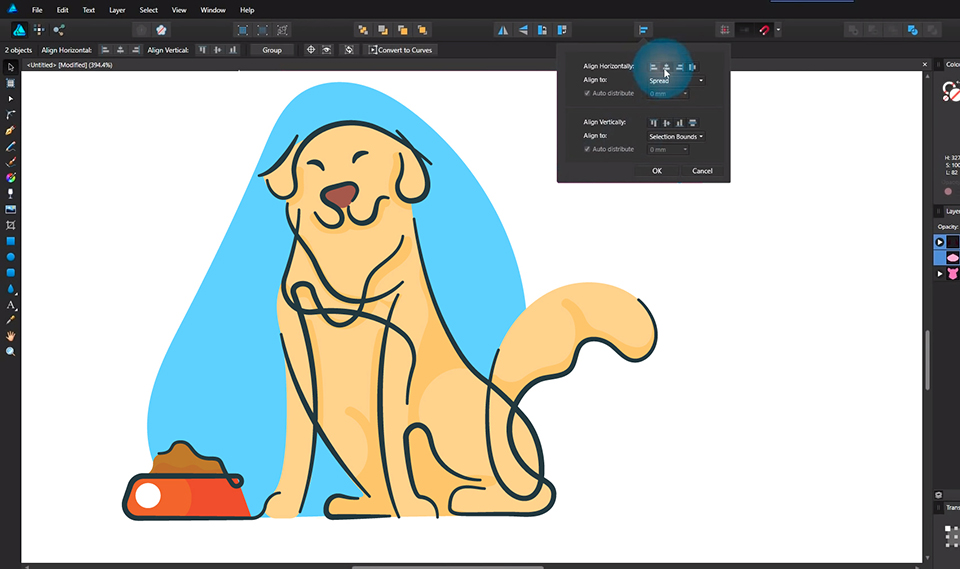Open the lower 0 mm spacing dropdown
Image resolution: width=960 pixels, height=569 pixels.
coord(668,149)
